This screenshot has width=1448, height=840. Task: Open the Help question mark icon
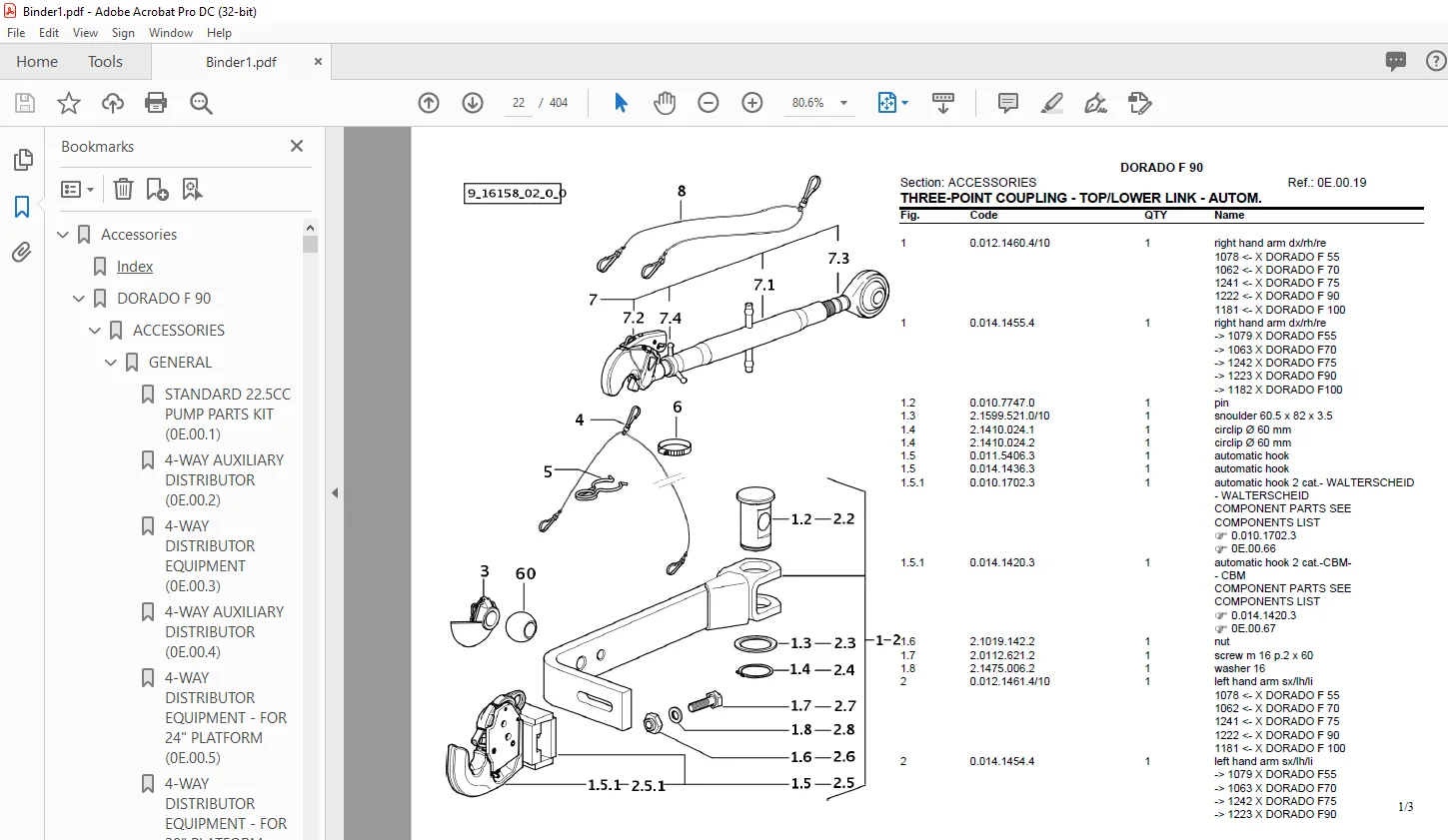point(1436,62)
